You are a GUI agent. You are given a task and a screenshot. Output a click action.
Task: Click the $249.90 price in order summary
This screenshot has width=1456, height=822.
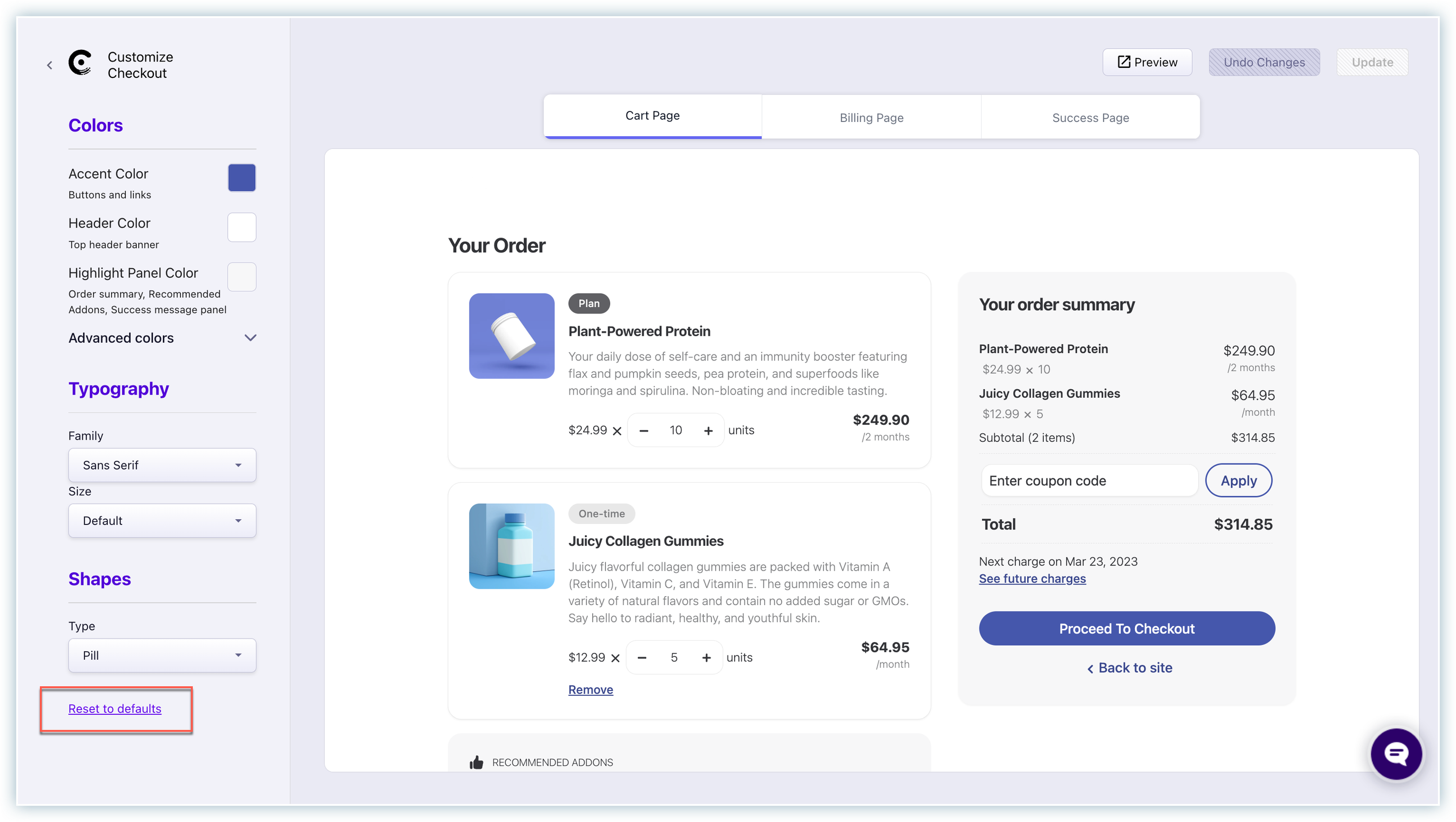coord(1249,350)
